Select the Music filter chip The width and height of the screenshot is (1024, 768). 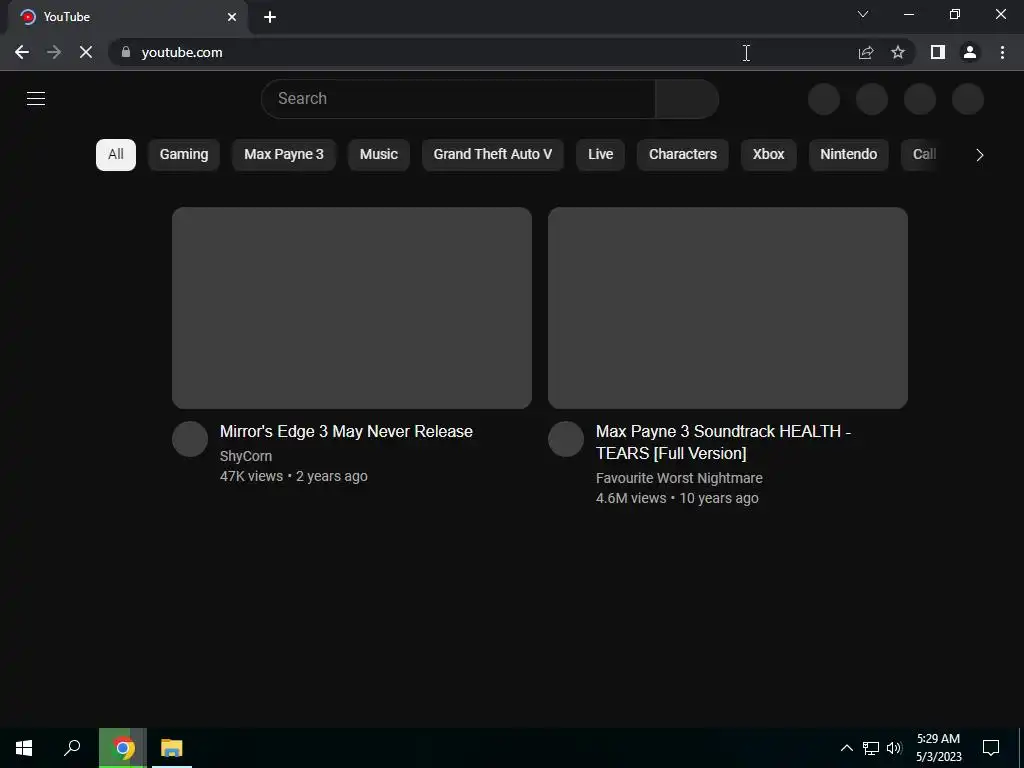click(379, 155)
